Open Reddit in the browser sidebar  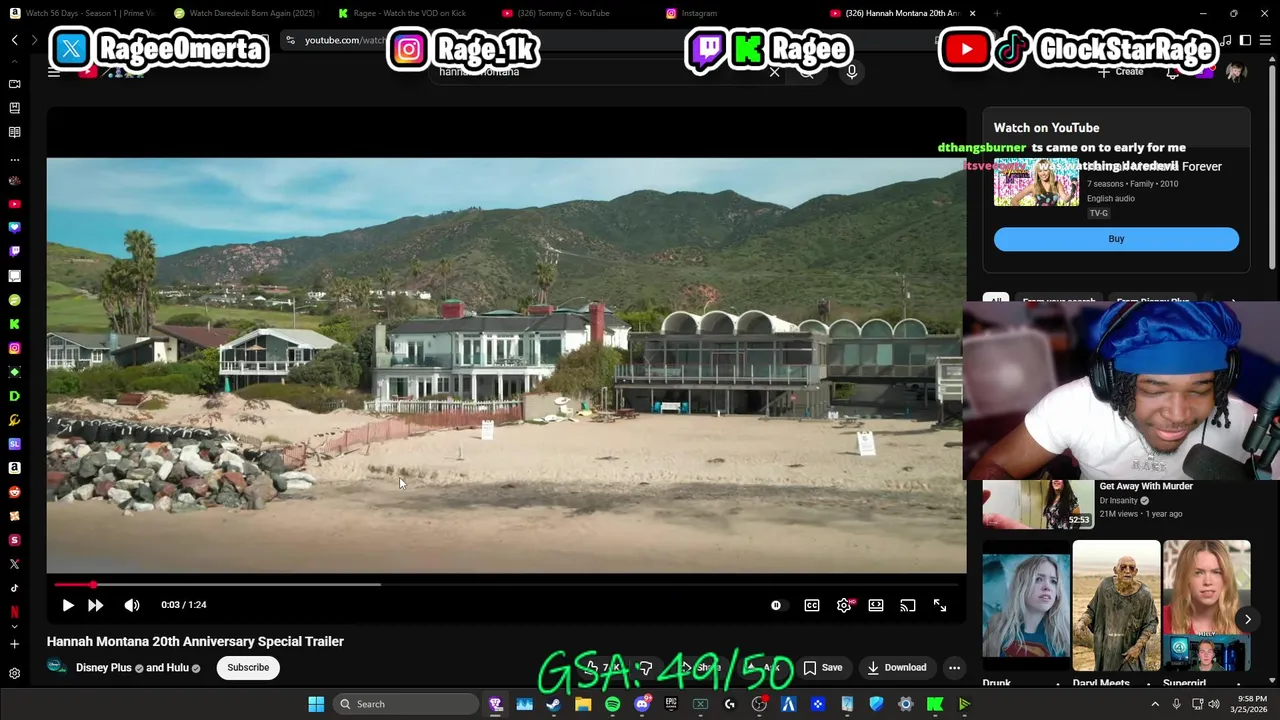pyautogui.click(x=14, y=492)
